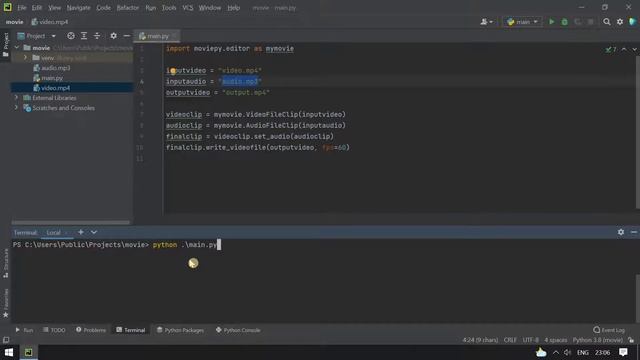640x360 pixels.
Task: Click the 4:24 cursor position entry
Action: tap(480, 340)
